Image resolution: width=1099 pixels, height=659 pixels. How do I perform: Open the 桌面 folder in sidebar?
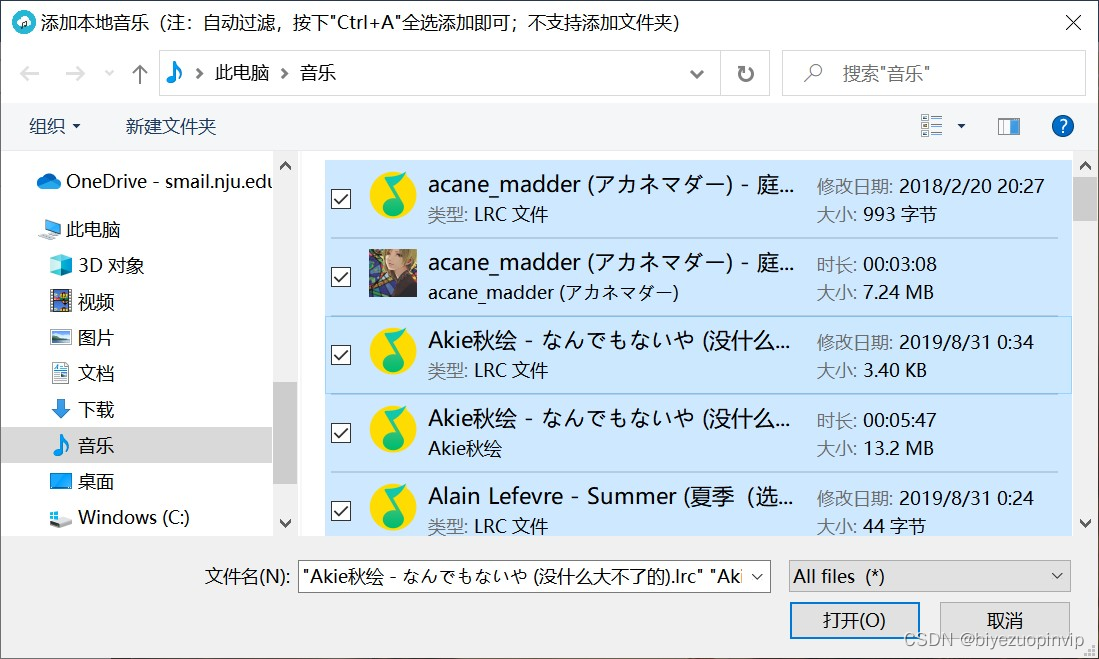tap(83, 482)
